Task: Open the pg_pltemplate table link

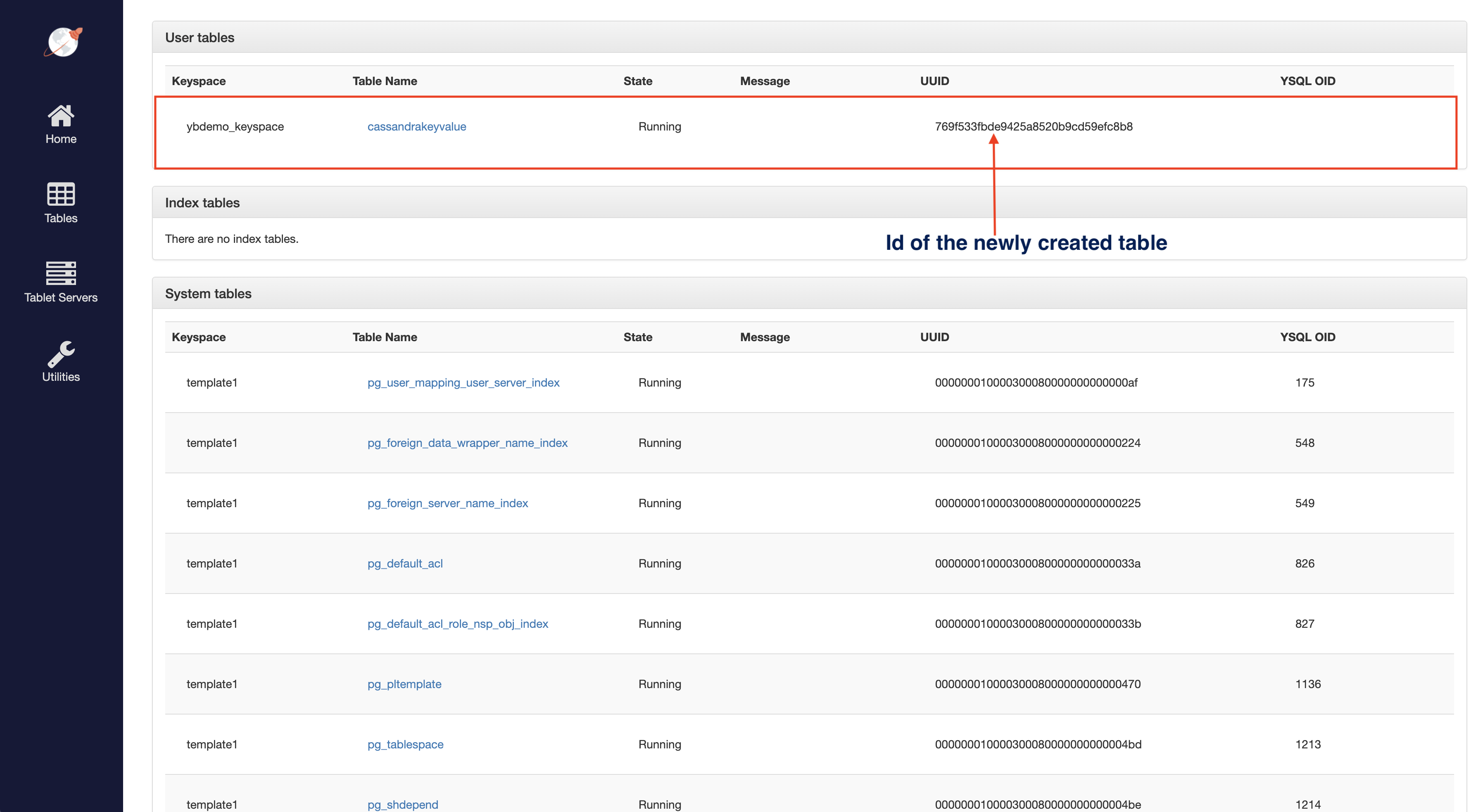Action: pyautogui.click(x=404, y=684)
